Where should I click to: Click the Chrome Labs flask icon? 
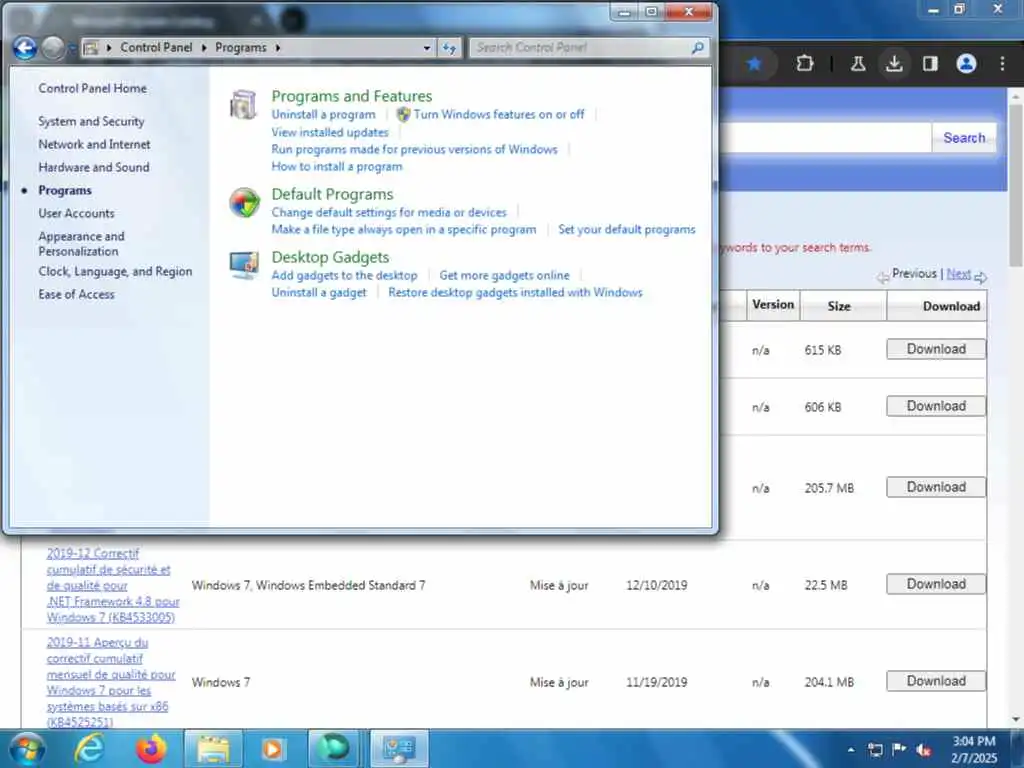[857, 63]
